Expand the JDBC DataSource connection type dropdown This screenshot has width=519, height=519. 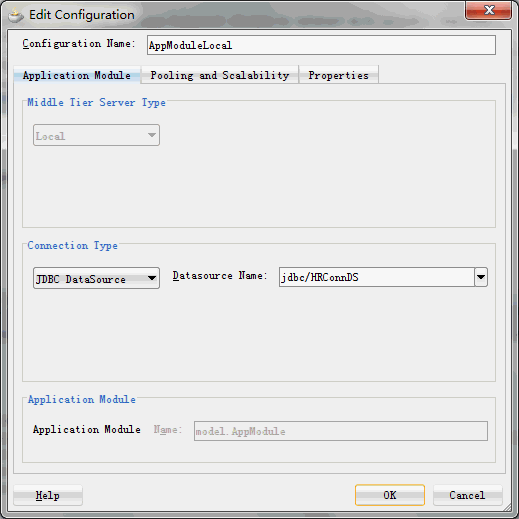[96, 278]
